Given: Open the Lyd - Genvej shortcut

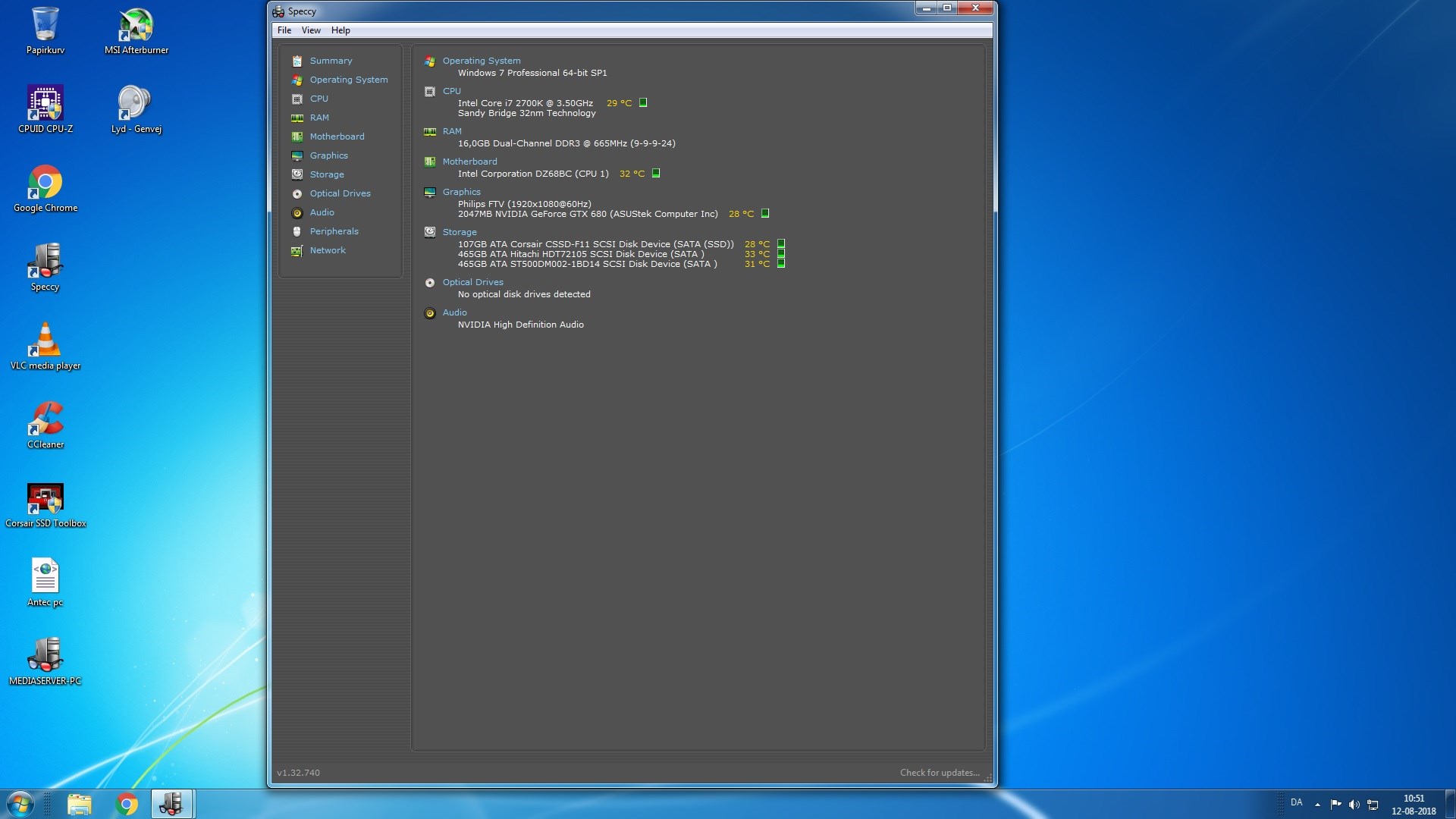Looking at the screenshot, I should click(x=136, y=110).
